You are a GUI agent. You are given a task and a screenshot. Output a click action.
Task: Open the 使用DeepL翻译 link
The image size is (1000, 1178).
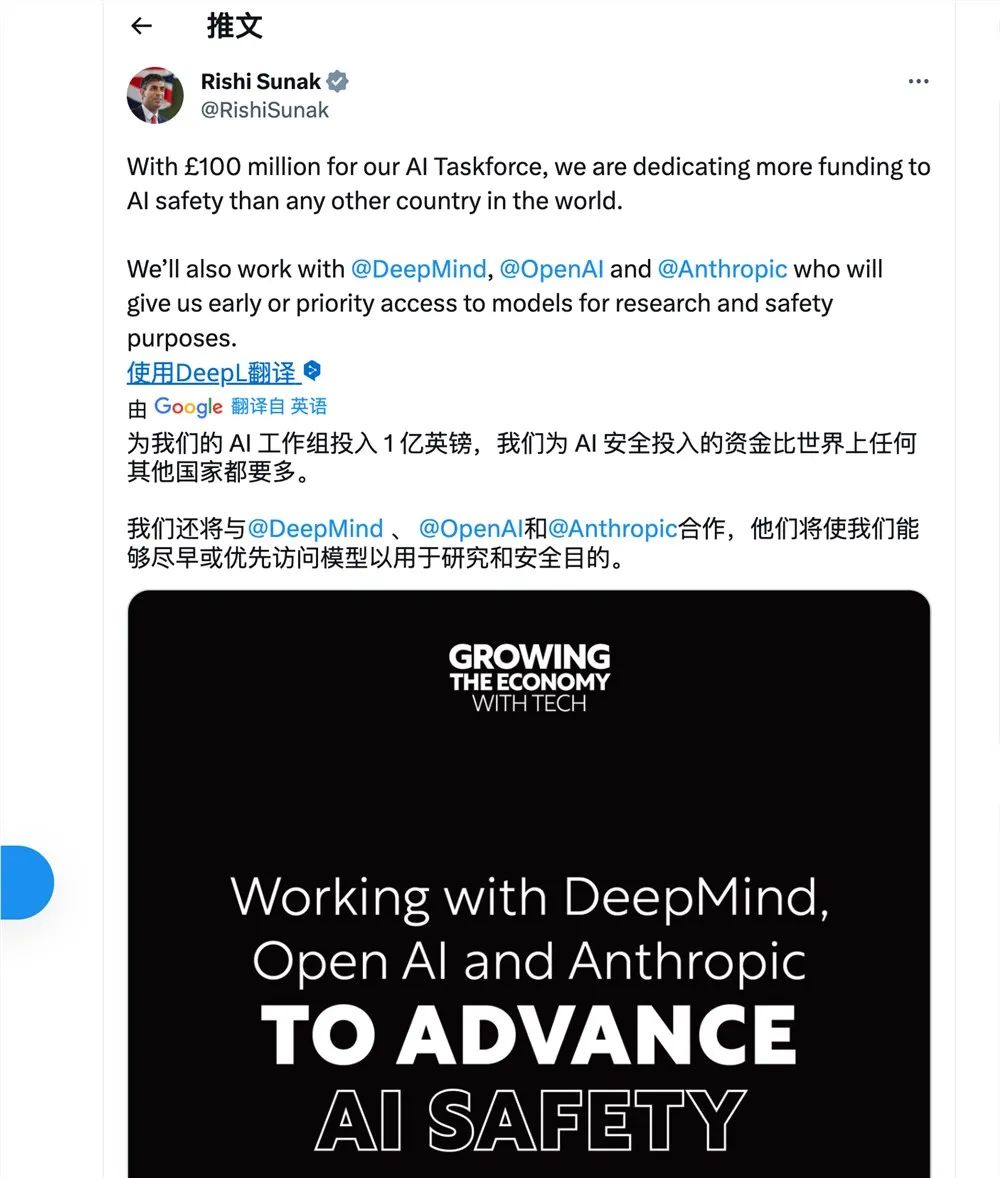pos(211,373)
